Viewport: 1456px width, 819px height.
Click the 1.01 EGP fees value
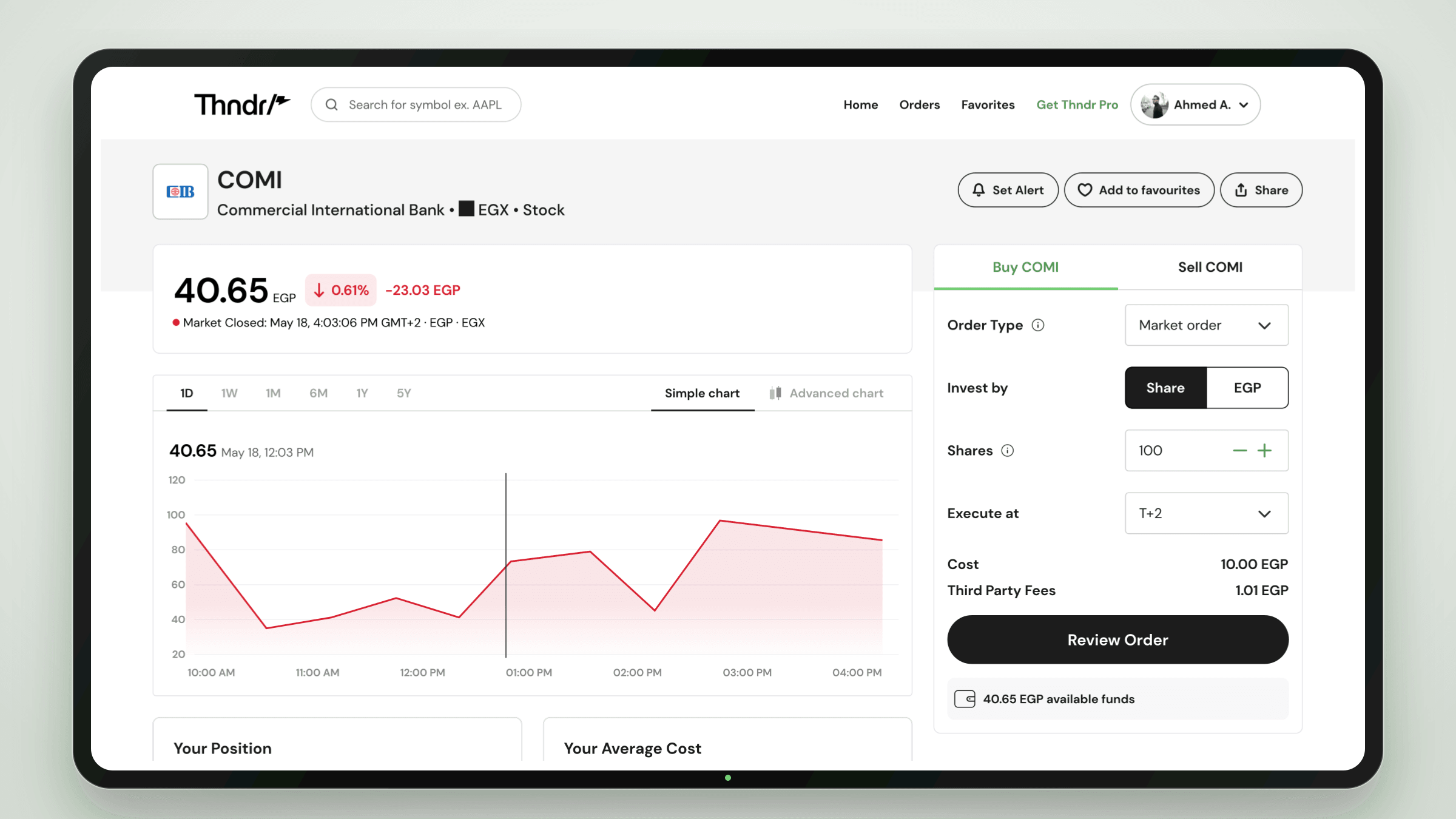click(1261, 590)
